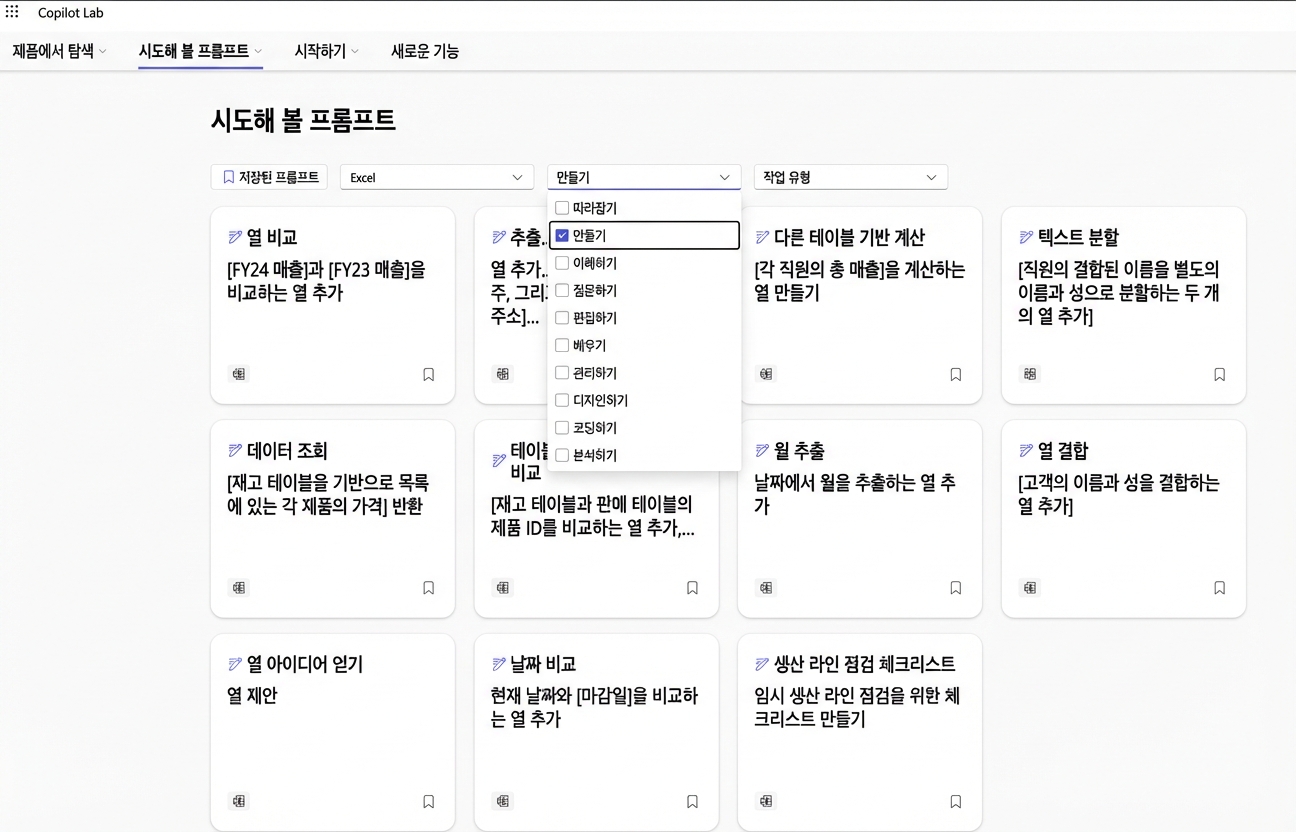Open the 날짜 비교 card title
Viewport: 1296px width, 832px height.
[543, 664]
